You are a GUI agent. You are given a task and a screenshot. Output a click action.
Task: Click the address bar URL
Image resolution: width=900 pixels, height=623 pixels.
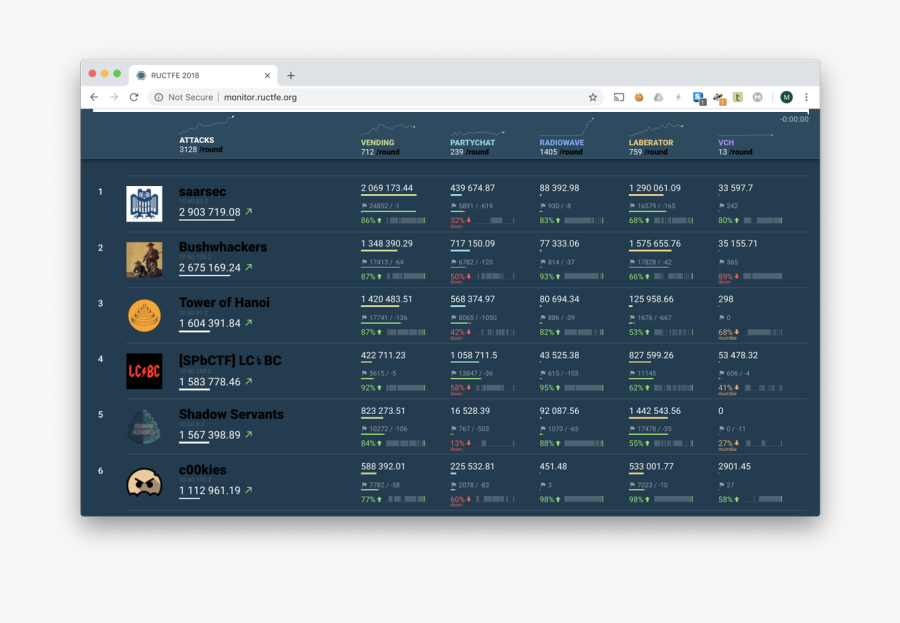pos(260,97)
